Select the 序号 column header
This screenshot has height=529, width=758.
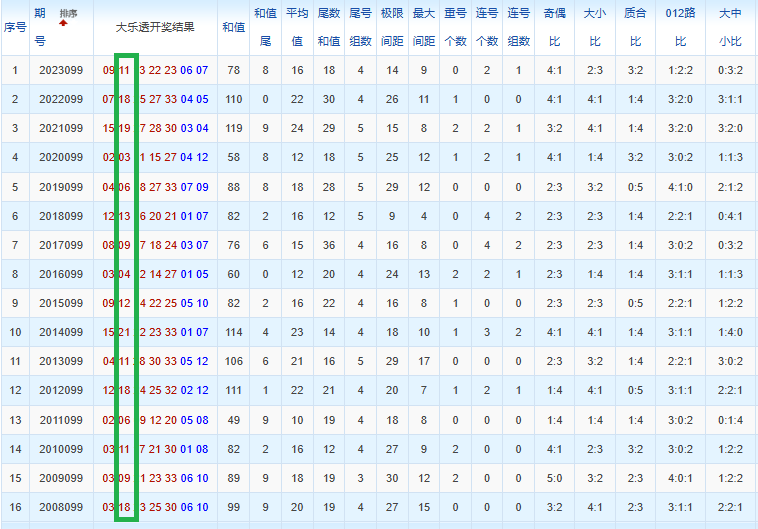click(15, 27)
